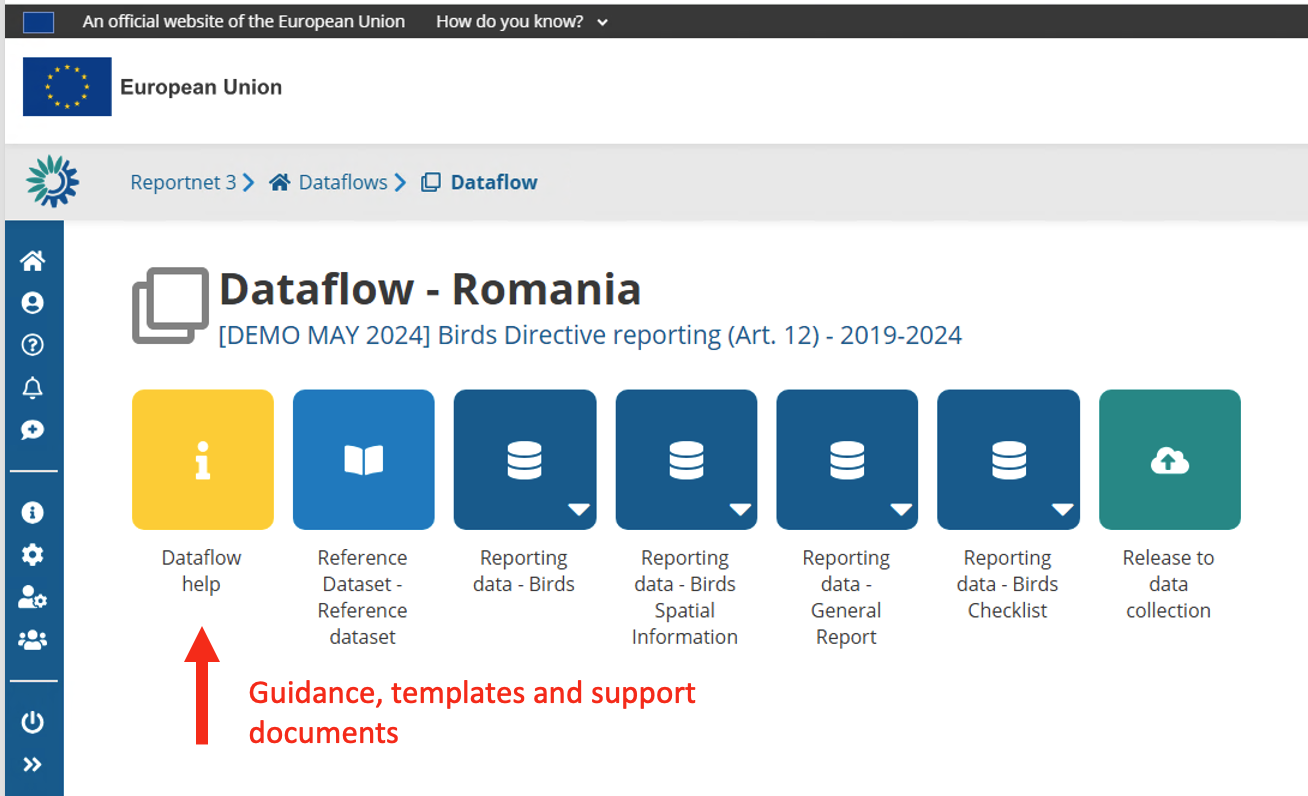
Task: Expand the sidebar with double chevron
Action: [33, 765]
